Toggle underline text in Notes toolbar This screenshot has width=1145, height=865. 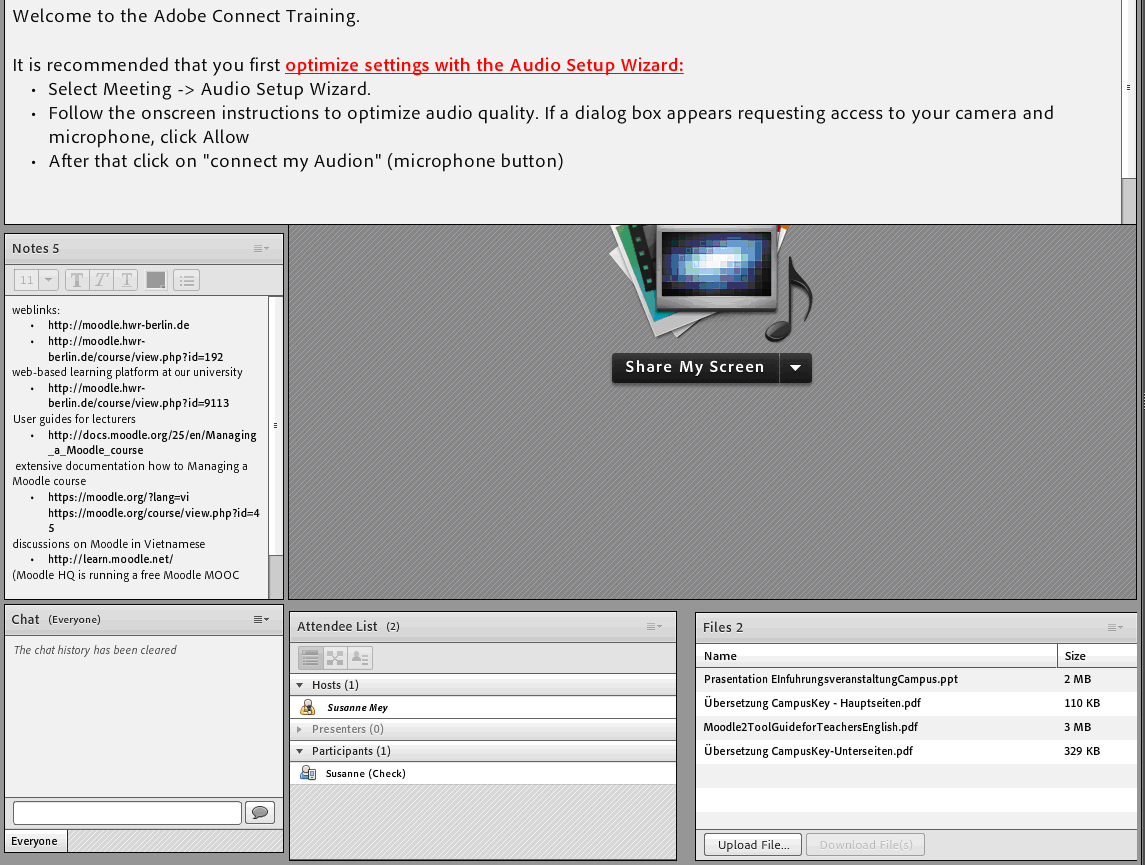pos(127,281)
